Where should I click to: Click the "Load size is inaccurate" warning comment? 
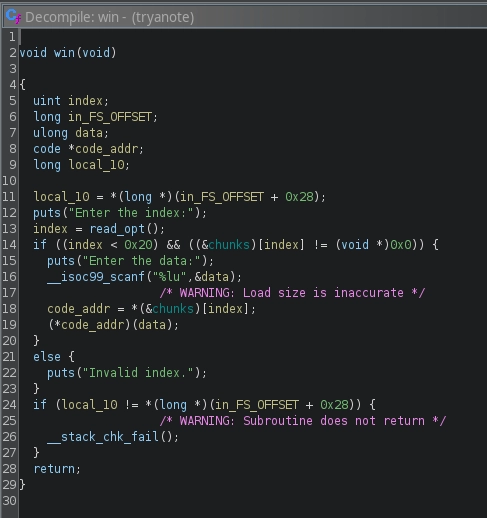coord(292,293)
